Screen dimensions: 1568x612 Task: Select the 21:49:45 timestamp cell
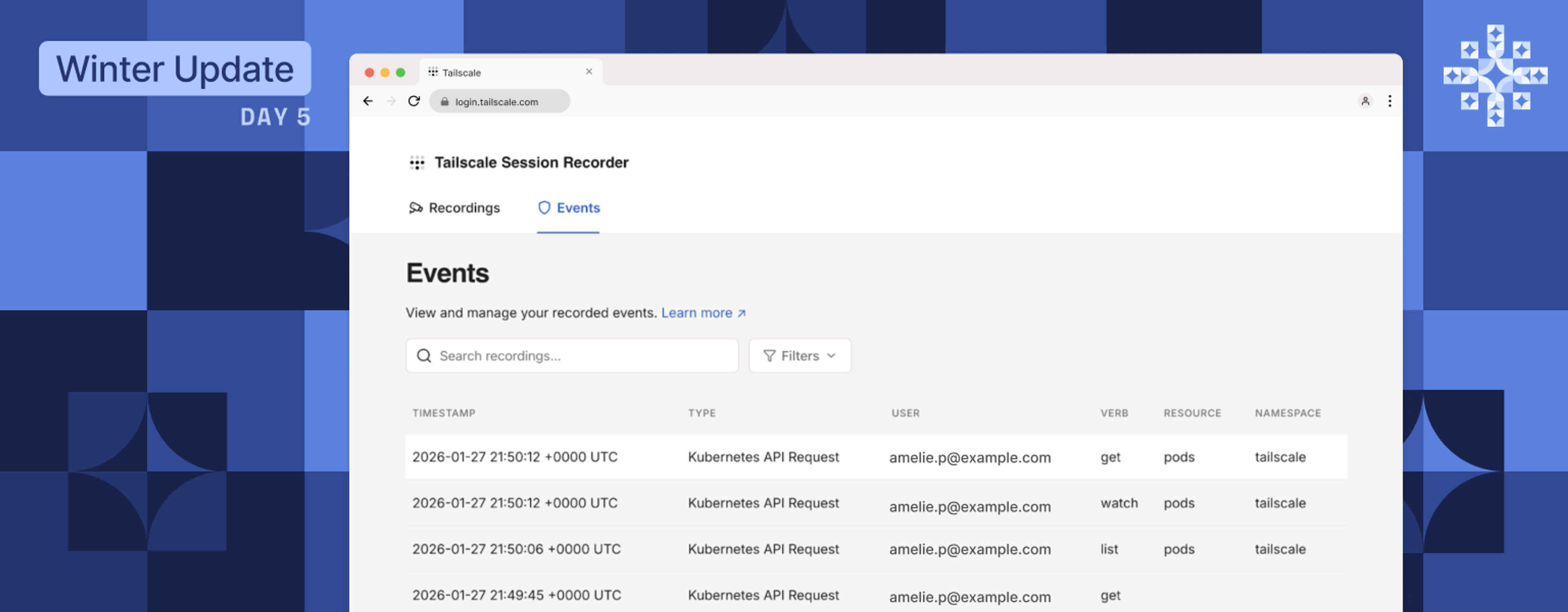pos(516,595)
